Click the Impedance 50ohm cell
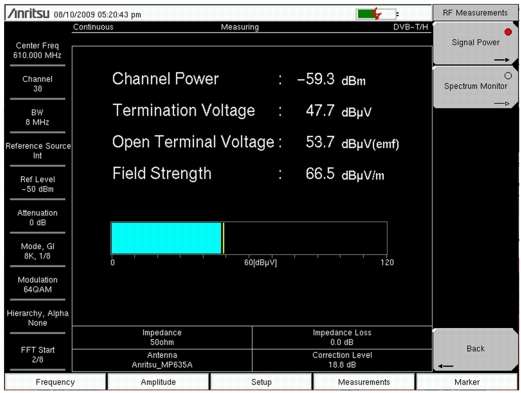 (x=162, y=337)
